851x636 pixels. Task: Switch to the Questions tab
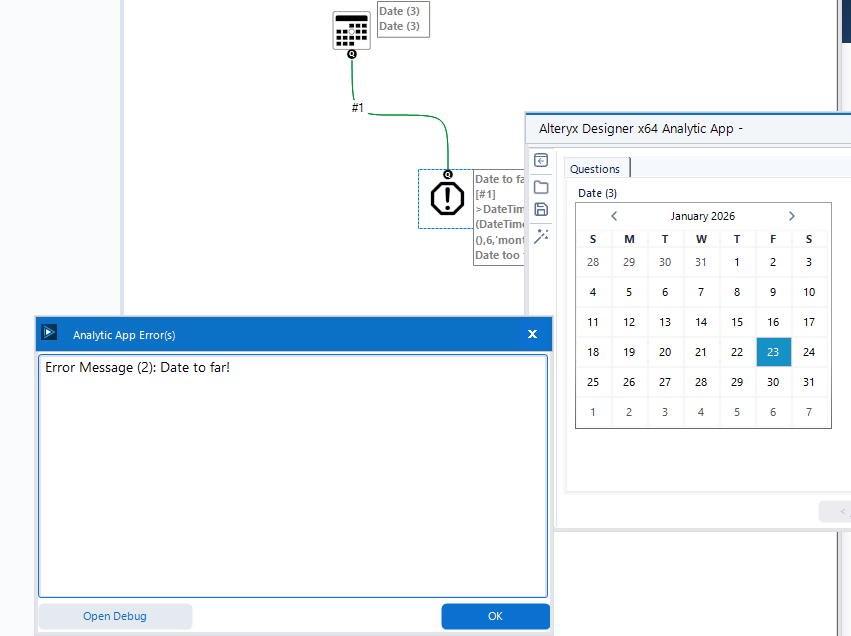[595, 168]
